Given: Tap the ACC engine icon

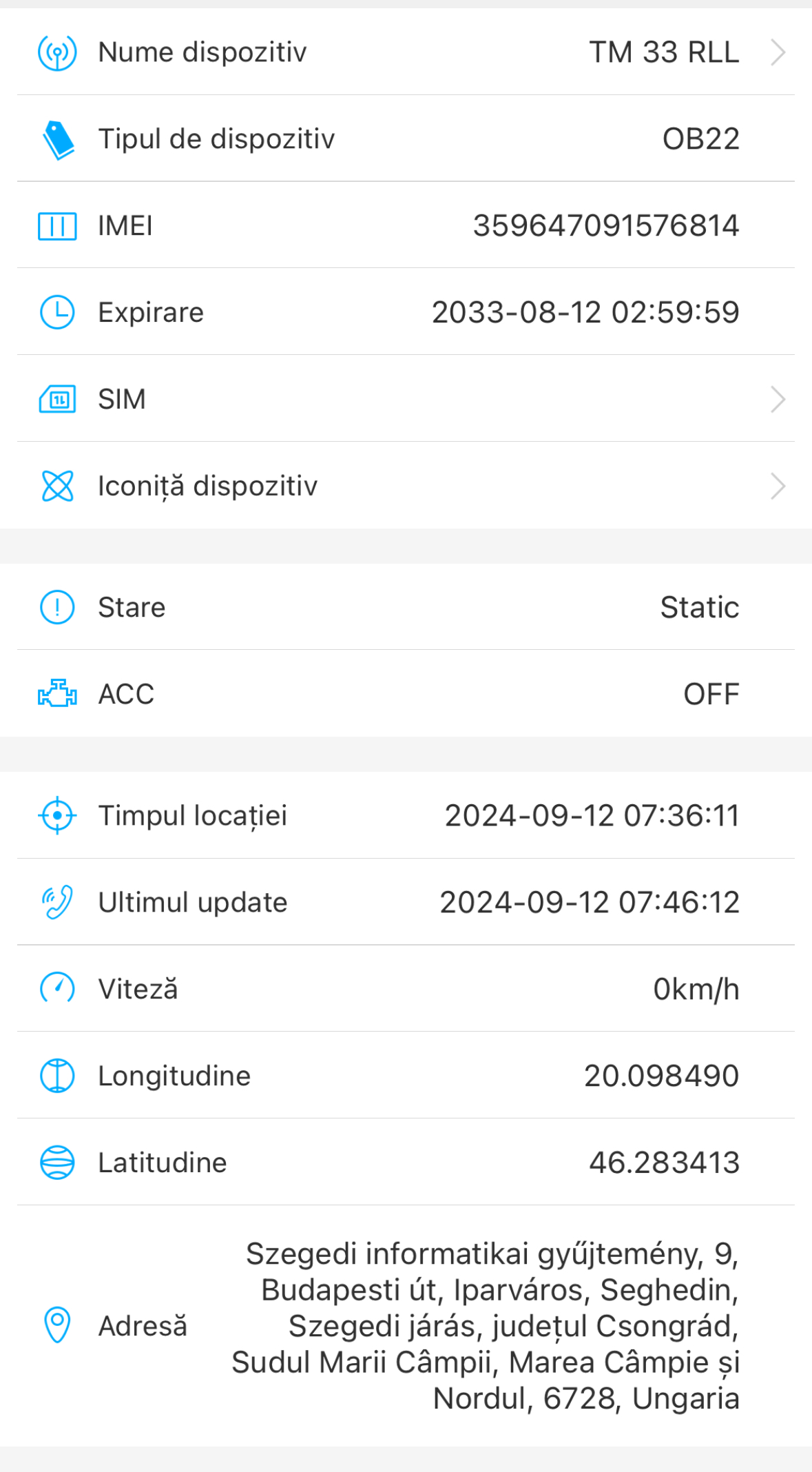Looking at the screenshot, I should coord(57,693).
